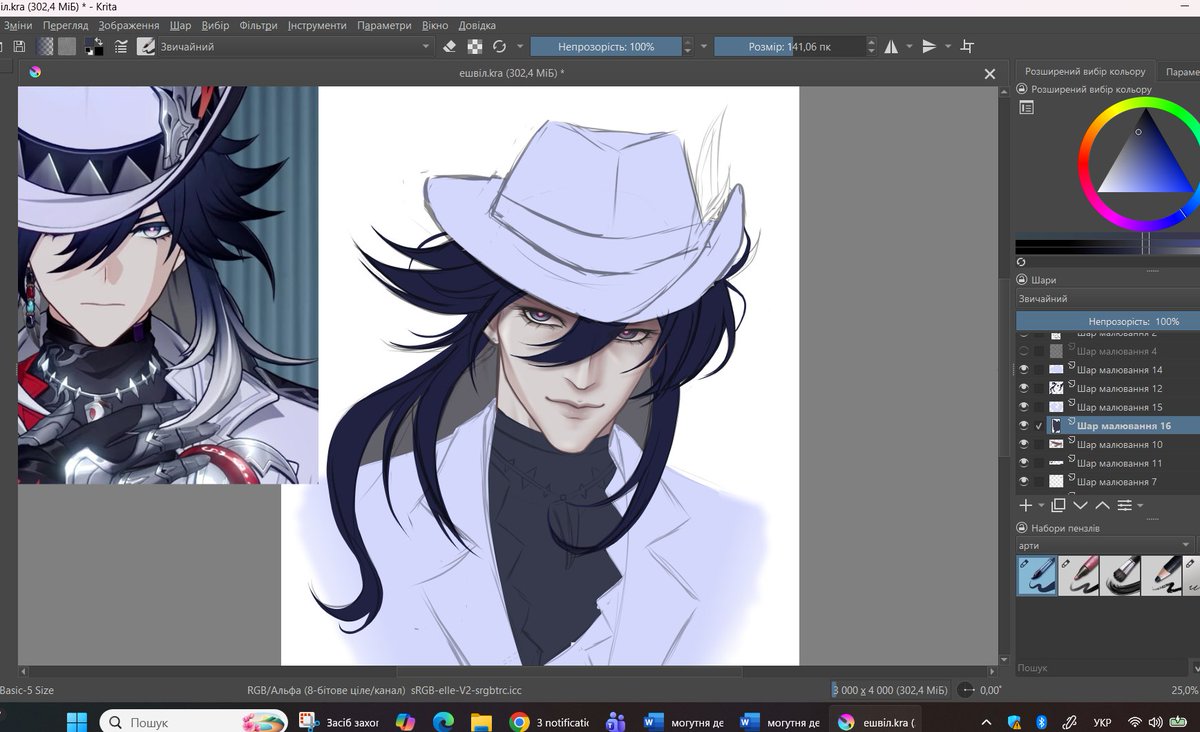The image size is (1200, 732).
Task: Open layer properties sliders icon
Action: tap(1124, 506)
